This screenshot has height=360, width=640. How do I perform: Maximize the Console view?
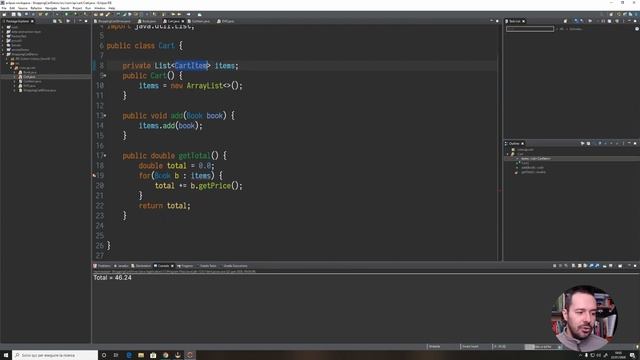click(x=635, y=266)
